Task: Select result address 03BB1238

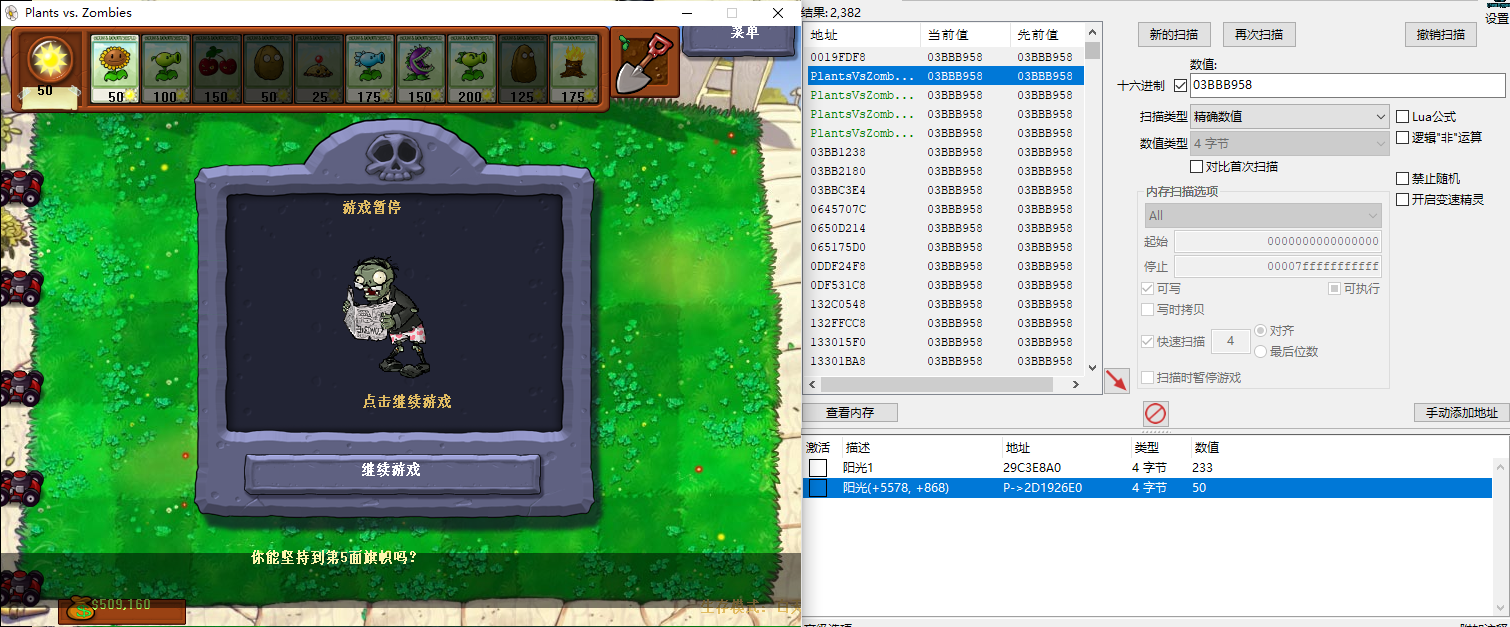Action: click(x=838, y=152)
